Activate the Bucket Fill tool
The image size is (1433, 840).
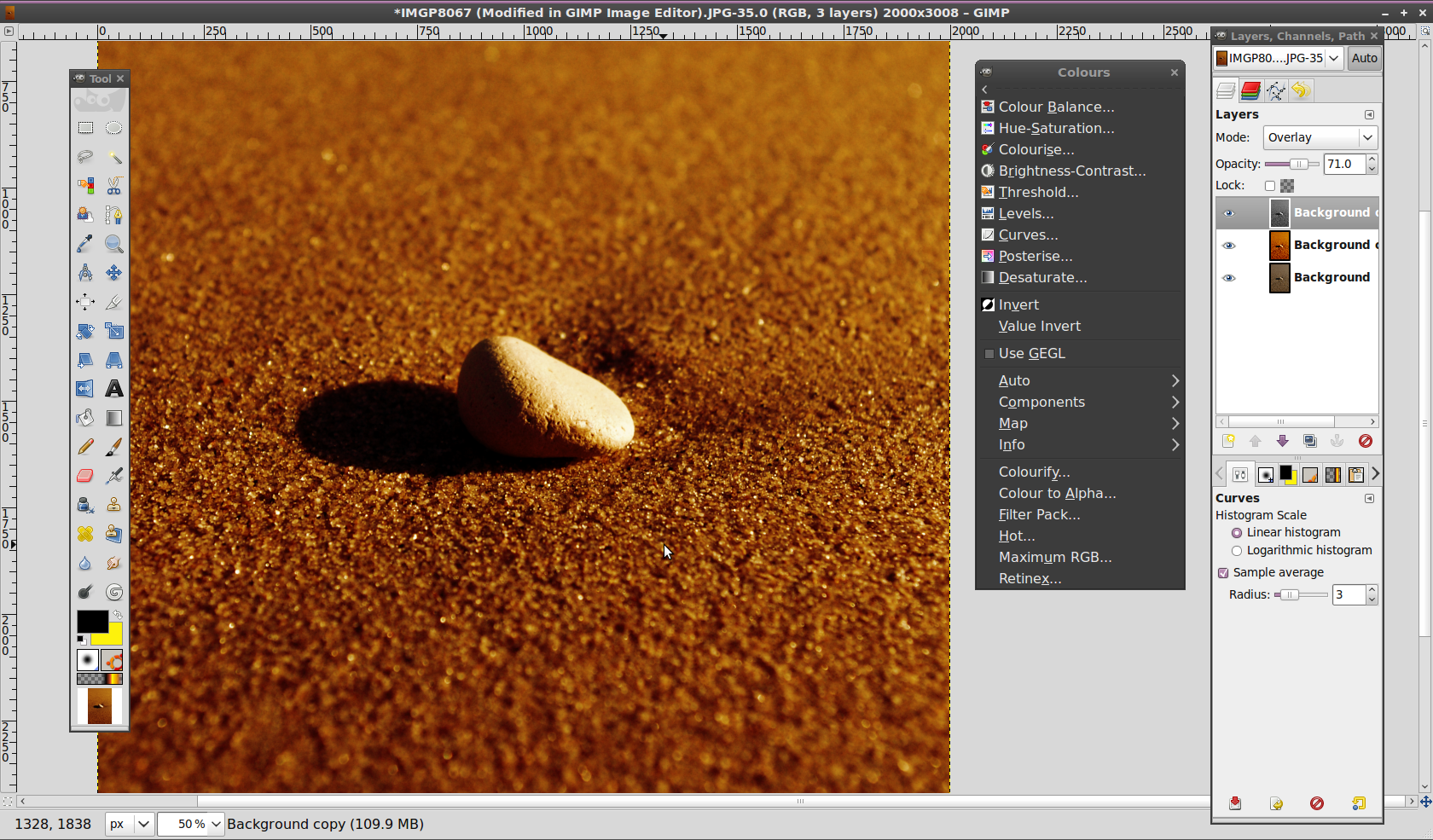[85, 418]
